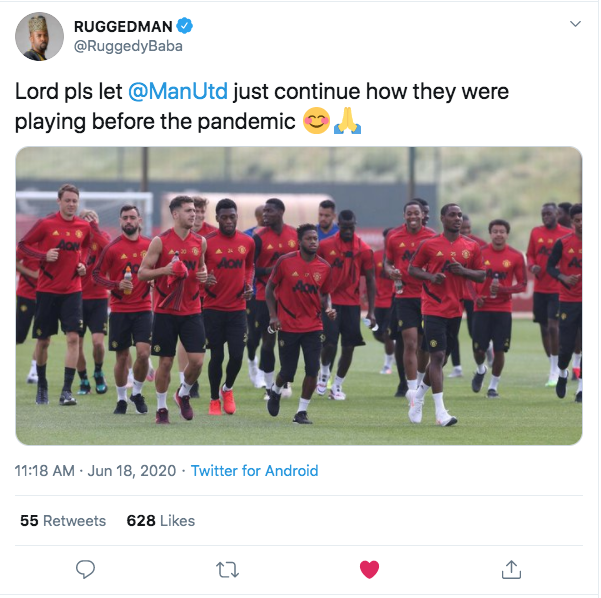Viewport: 601px width, 598px height.
Task: Click the RUGGEDMAN display name
Action: [123, 26]
